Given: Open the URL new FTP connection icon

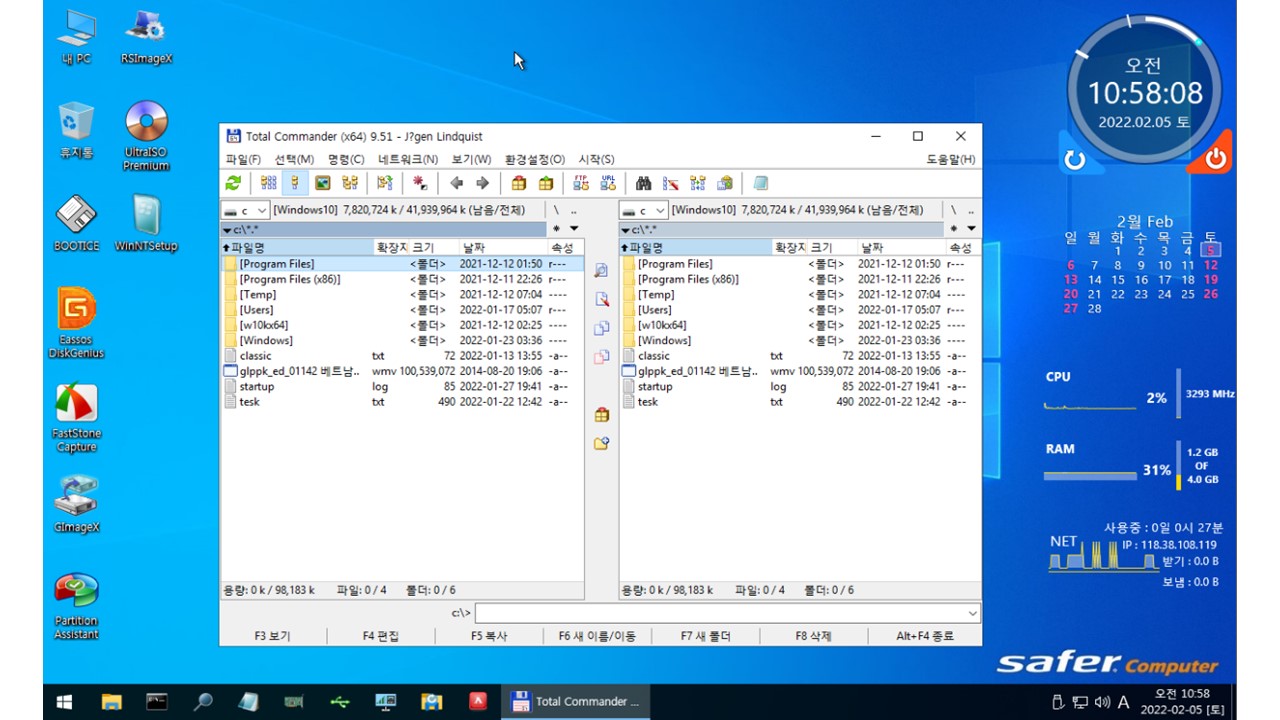Looking at the screenshot, I should (x=608, y=183).
